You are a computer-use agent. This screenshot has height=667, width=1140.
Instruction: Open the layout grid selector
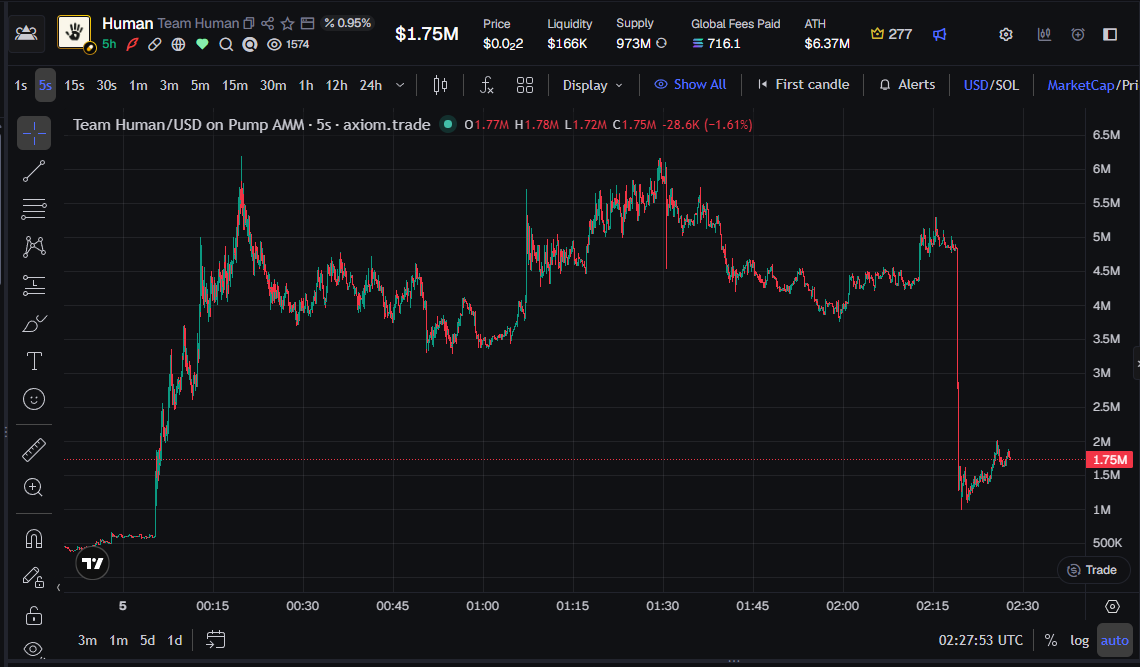pos(525,85)
